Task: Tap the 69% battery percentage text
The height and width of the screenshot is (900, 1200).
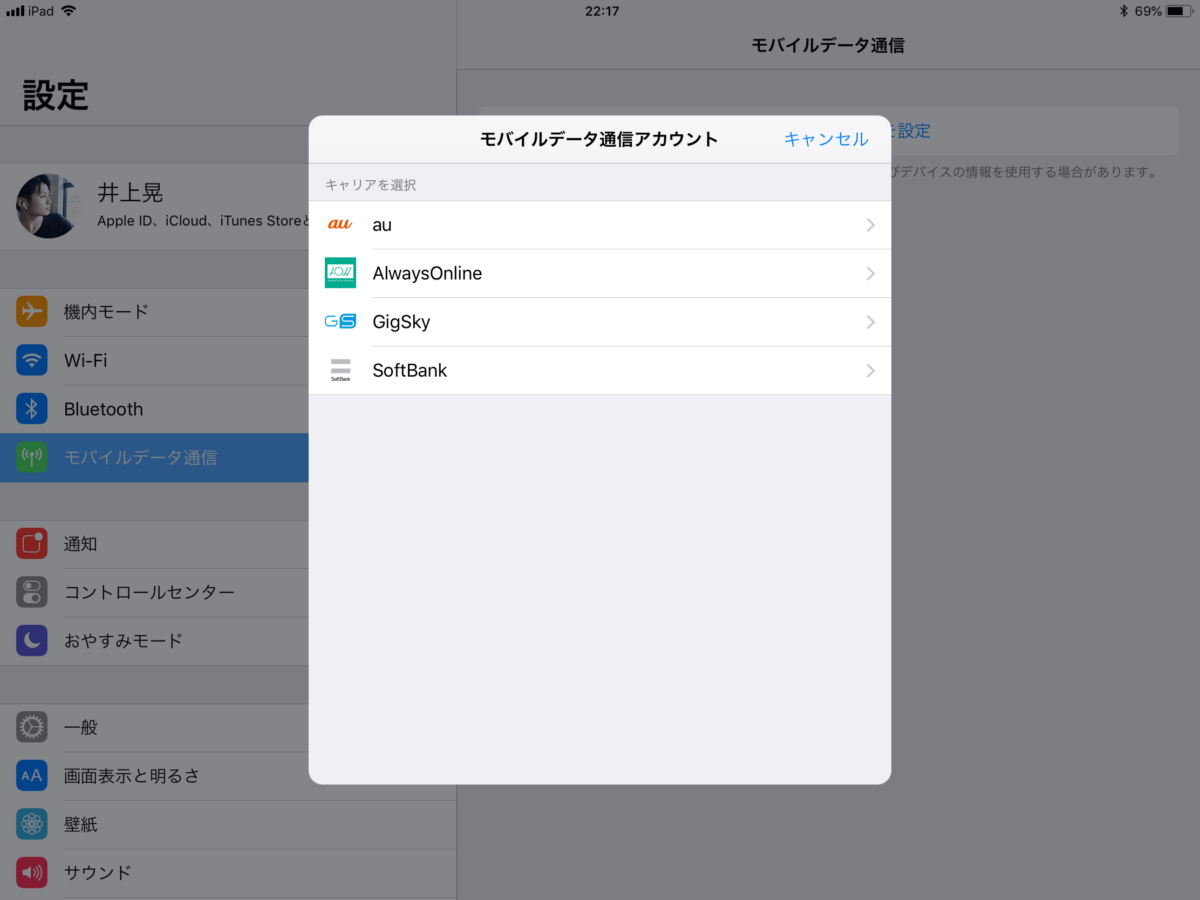Action: click(x=1148, y=11)
